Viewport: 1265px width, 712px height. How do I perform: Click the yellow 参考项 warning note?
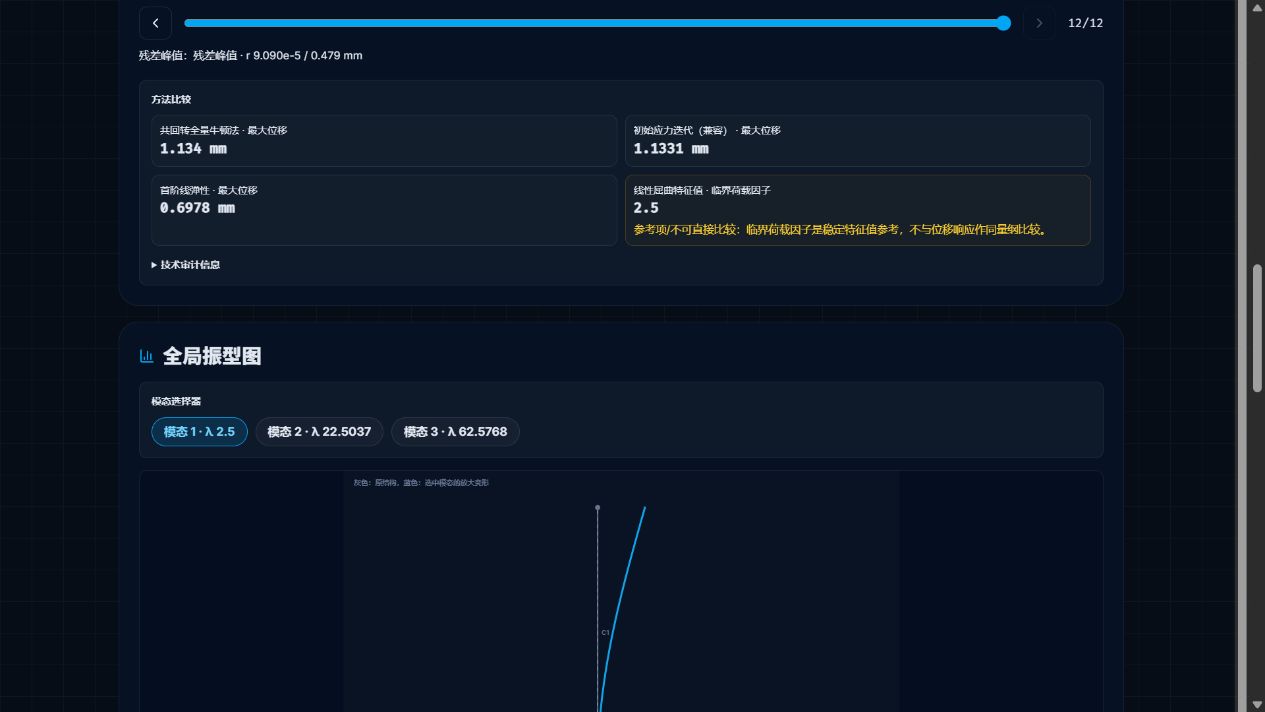point(840,230)
